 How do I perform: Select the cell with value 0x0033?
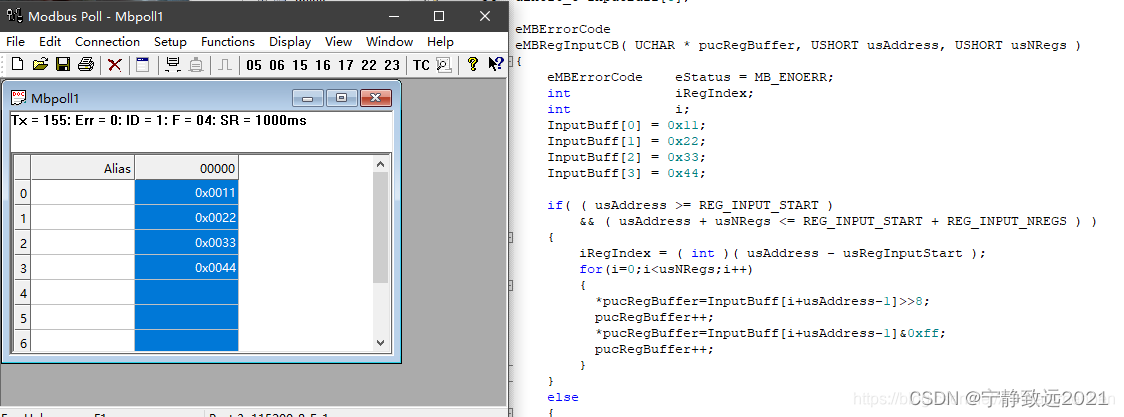pos(186,243)
